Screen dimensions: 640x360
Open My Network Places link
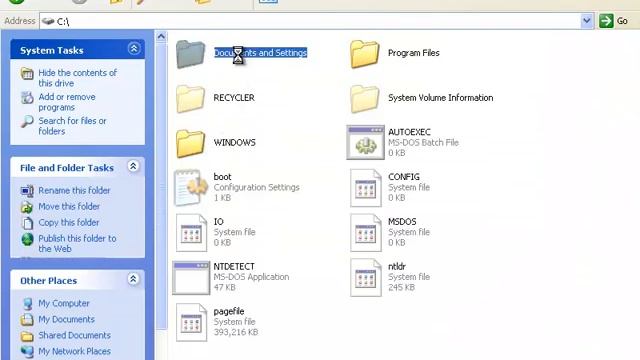pos(74,351)
